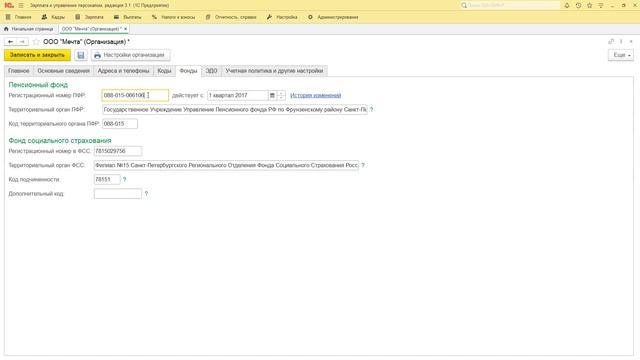
Task: Open calendar picker for действует с date
Action: click(272, 95)
